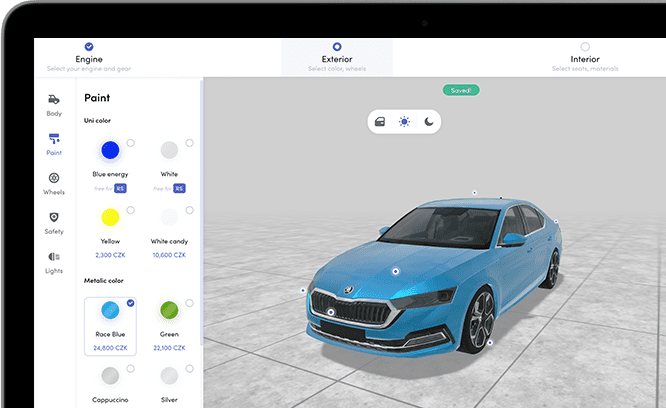Select the Green metallic radio button
Viewport: 666px width, 408px height.
pos(189,303)
